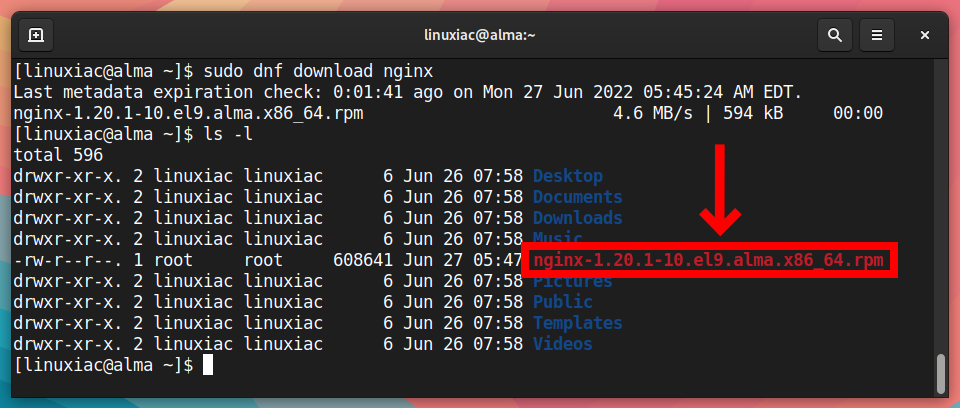Click the 'Jun 27 05:47' timestamp
Viewport: 960px width, 408px height.
point(463,260)
